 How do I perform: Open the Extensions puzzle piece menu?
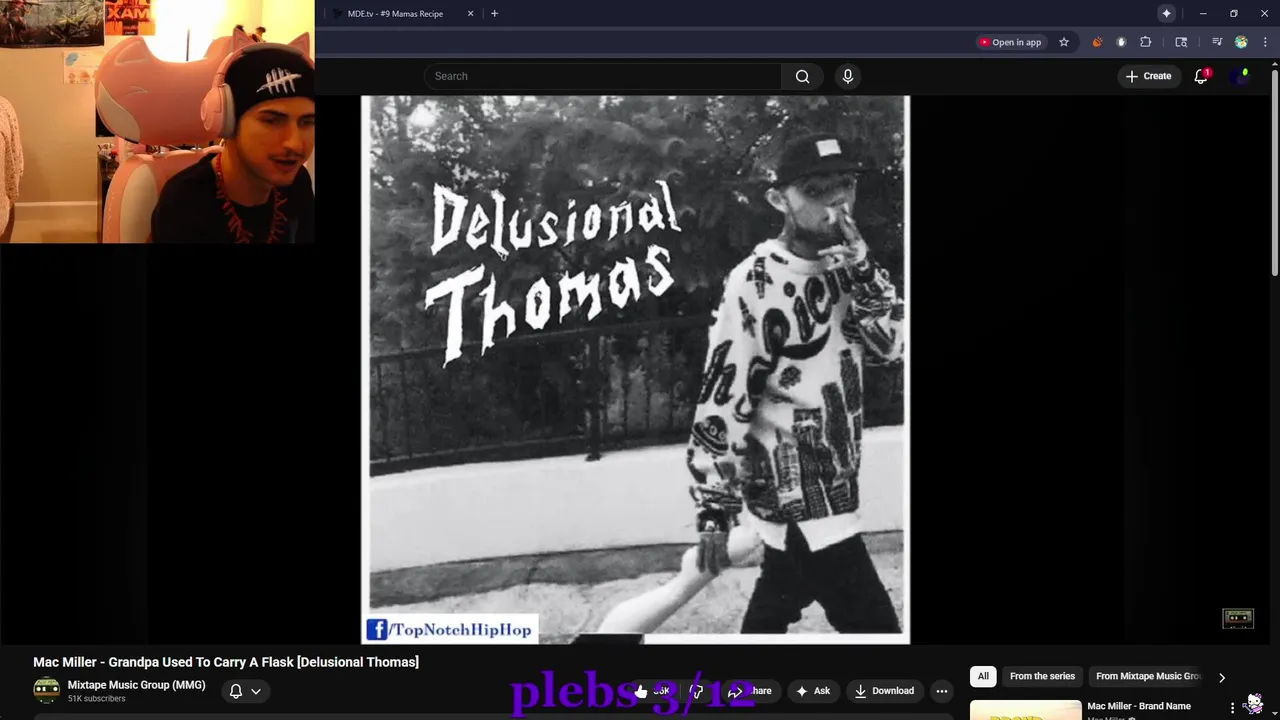pyautogui.click(x=1146, y=42)
